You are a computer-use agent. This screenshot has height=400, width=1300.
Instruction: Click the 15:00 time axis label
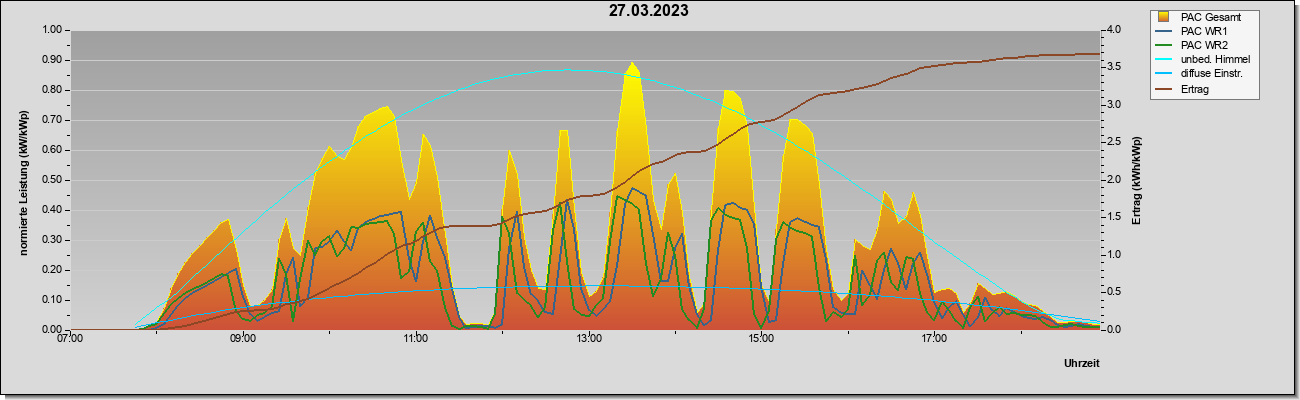tap(761, 339)
